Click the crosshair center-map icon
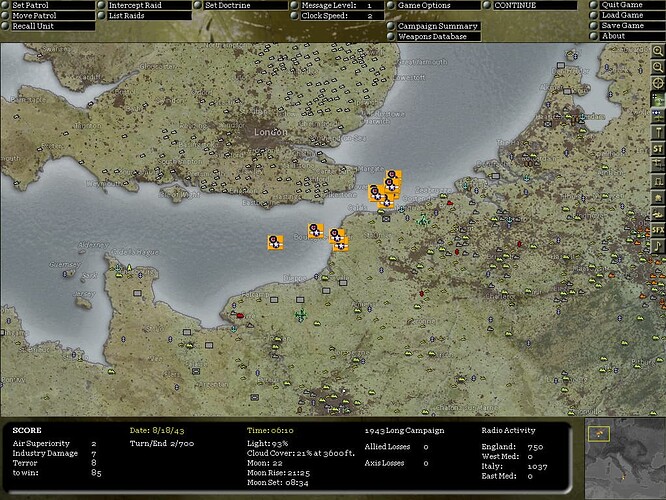 658,83
